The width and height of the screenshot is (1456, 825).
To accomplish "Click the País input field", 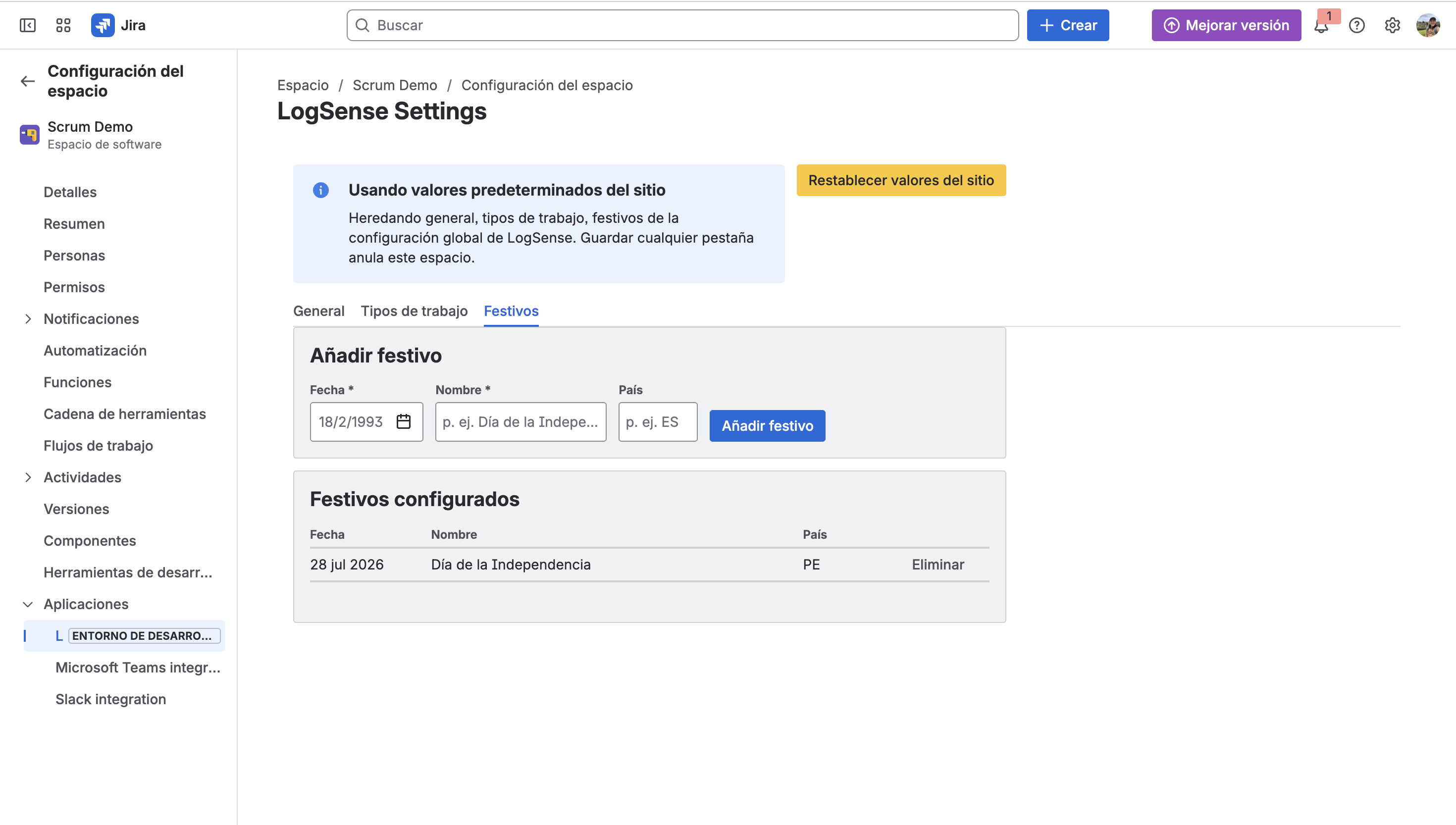I will pyautogui.click(x=657, y=421).
